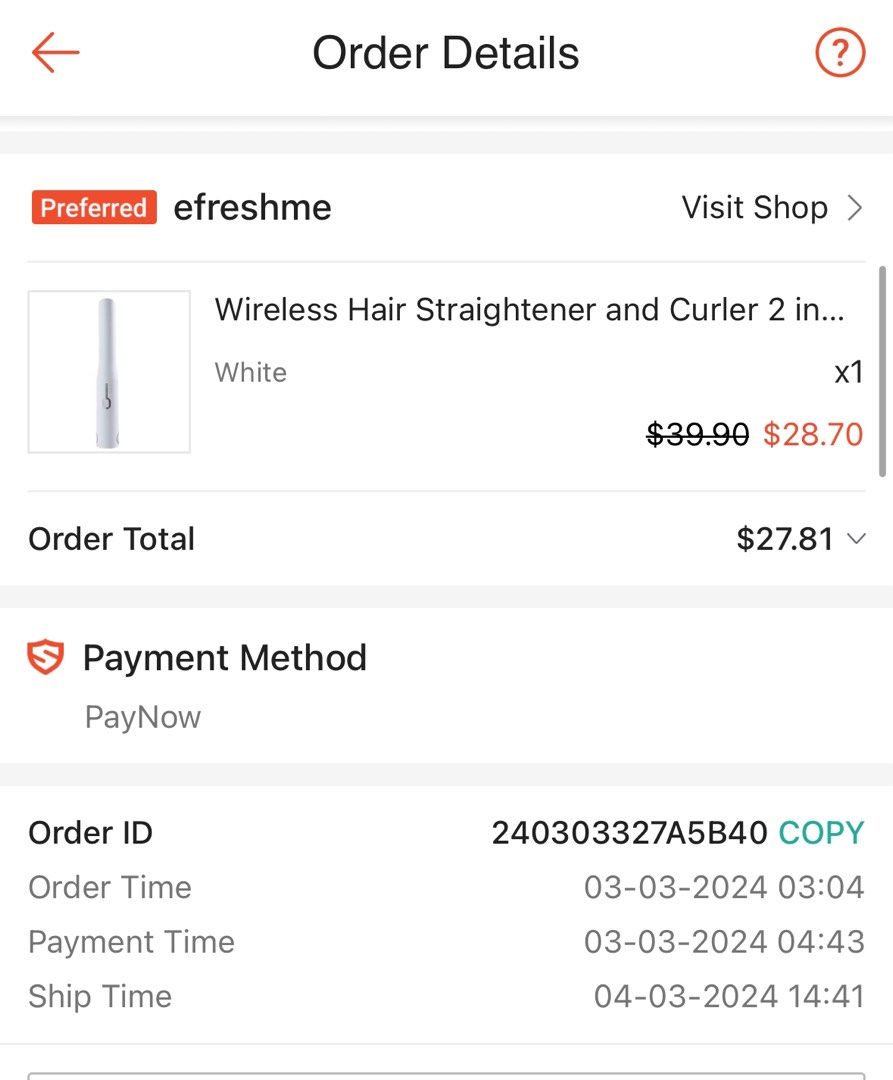Click the Visit Shop link

coord(754,208)
